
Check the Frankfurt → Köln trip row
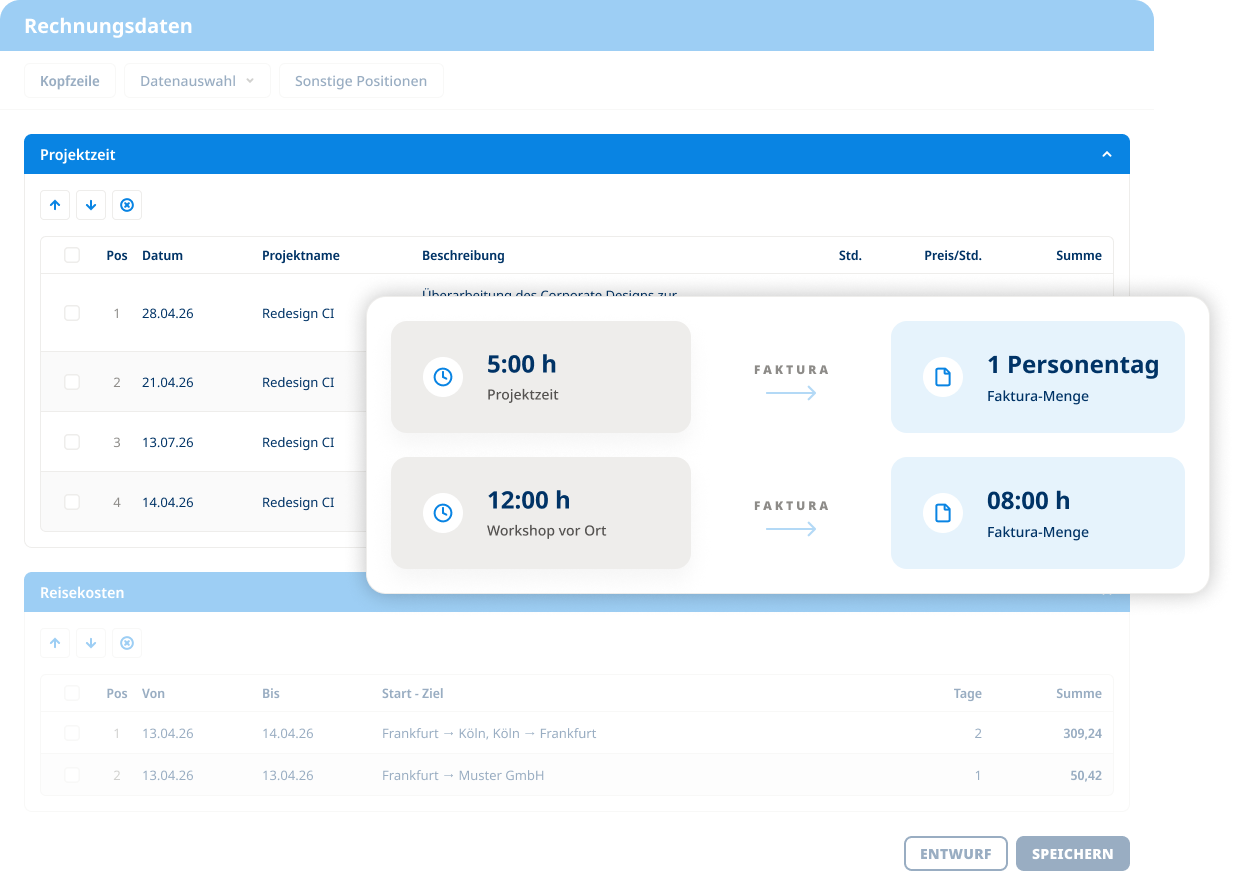[x=72, y=733]
